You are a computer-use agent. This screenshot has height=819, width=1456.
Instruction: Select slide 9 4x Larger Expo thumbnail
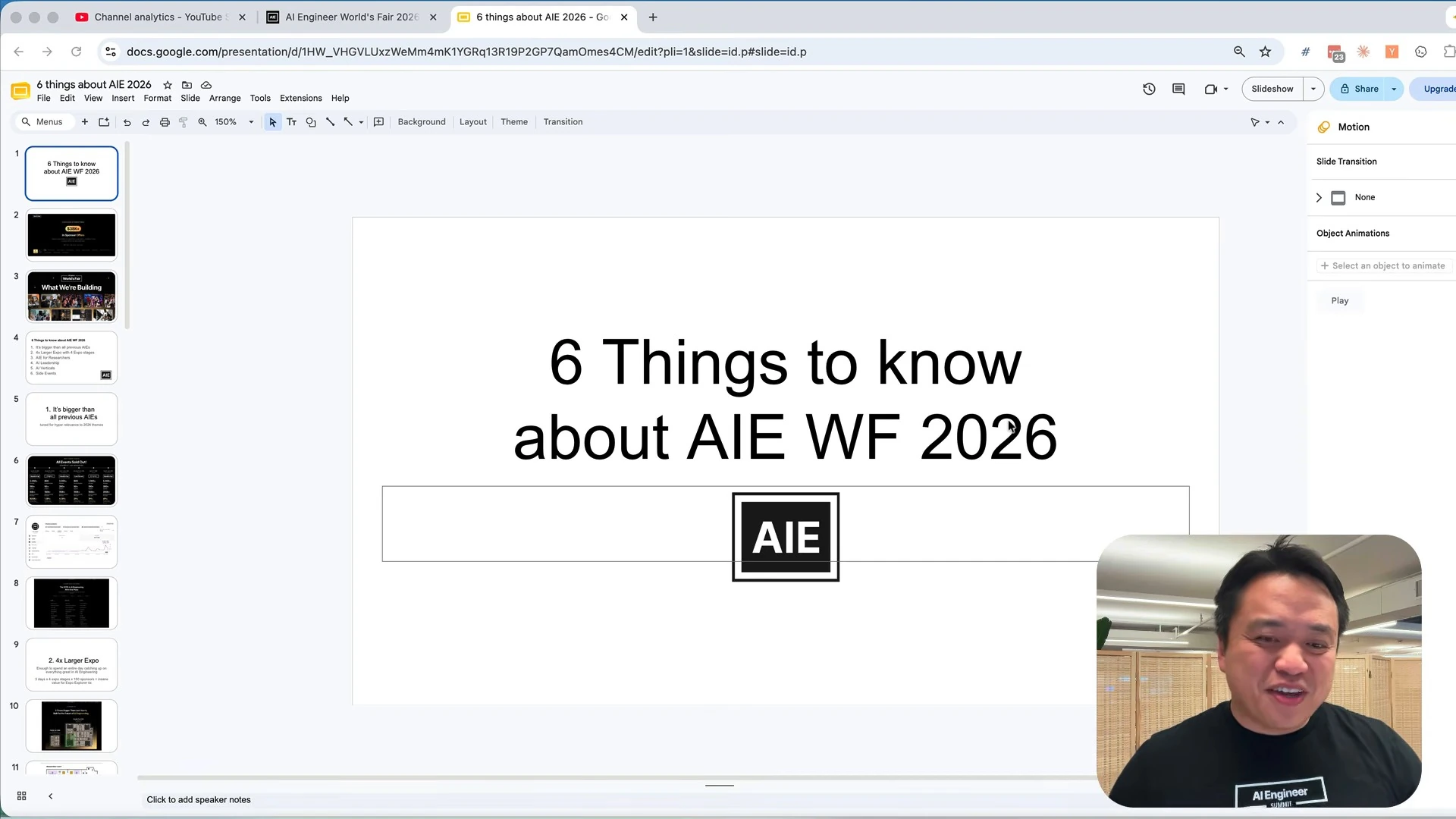[x=71, y=665]
